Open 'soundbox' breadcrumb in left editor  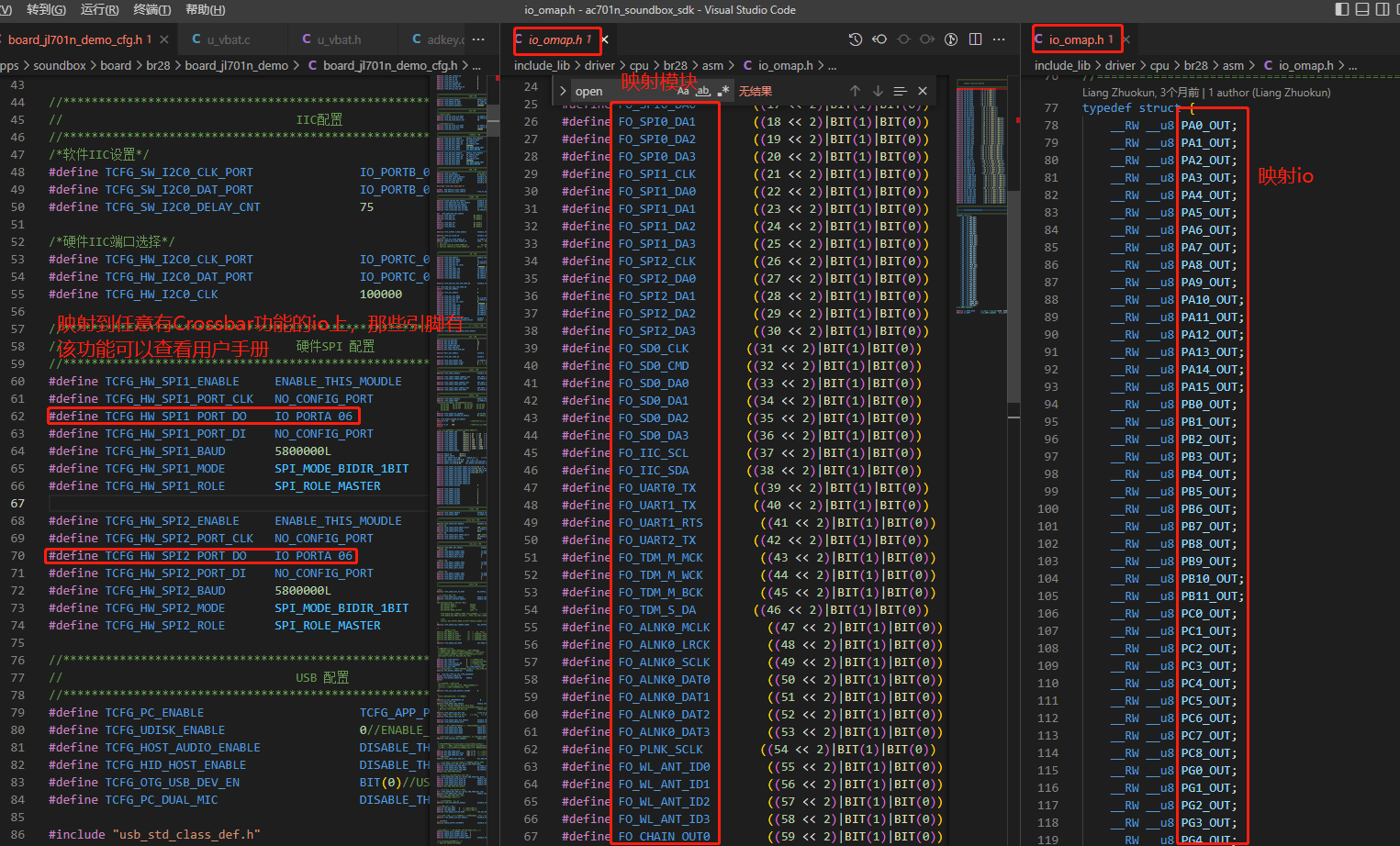pyautogui.click(x=60, y=65)
